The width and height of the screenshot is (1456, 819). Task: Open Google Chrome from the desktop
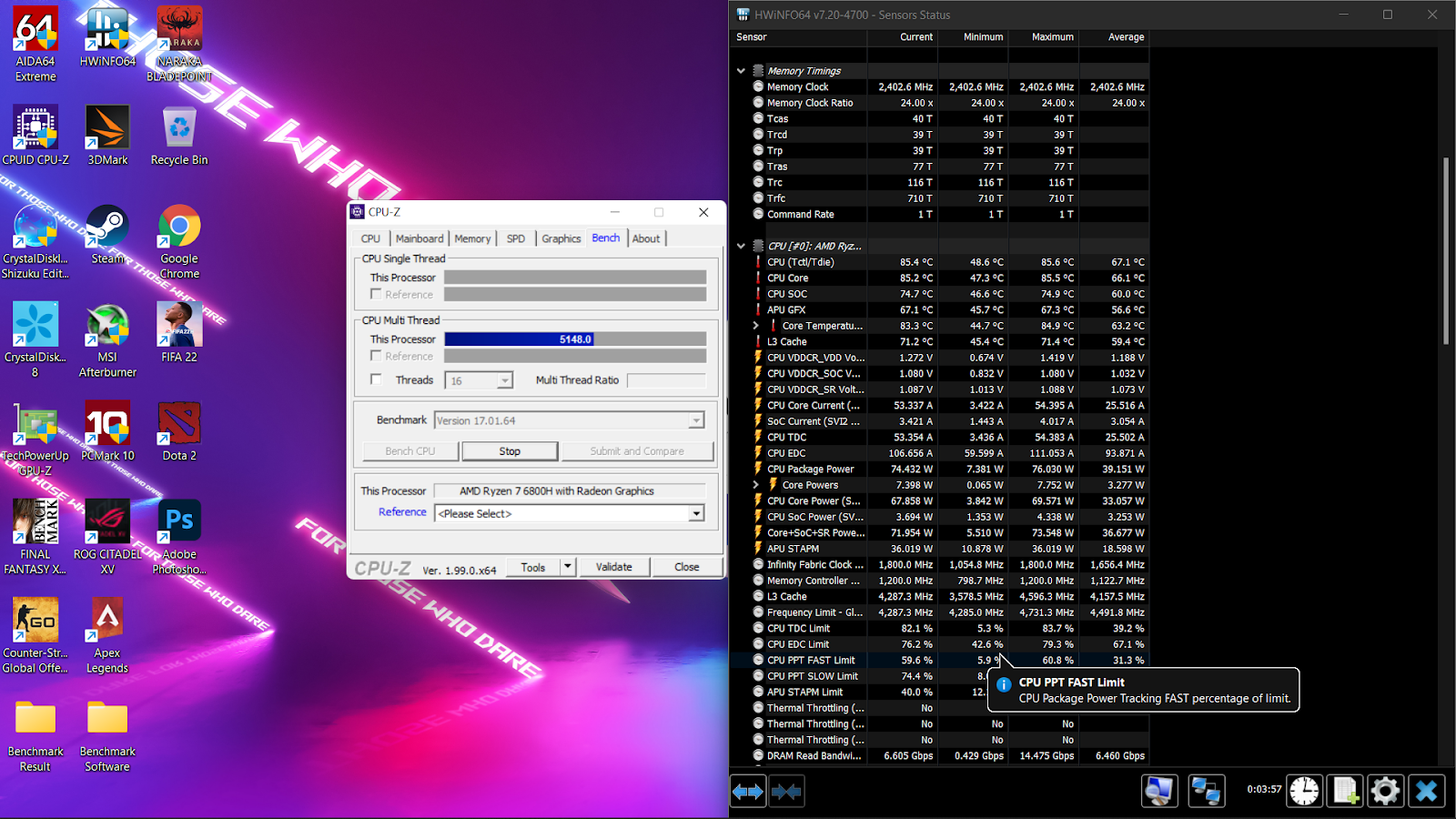[x=179, y=241]
